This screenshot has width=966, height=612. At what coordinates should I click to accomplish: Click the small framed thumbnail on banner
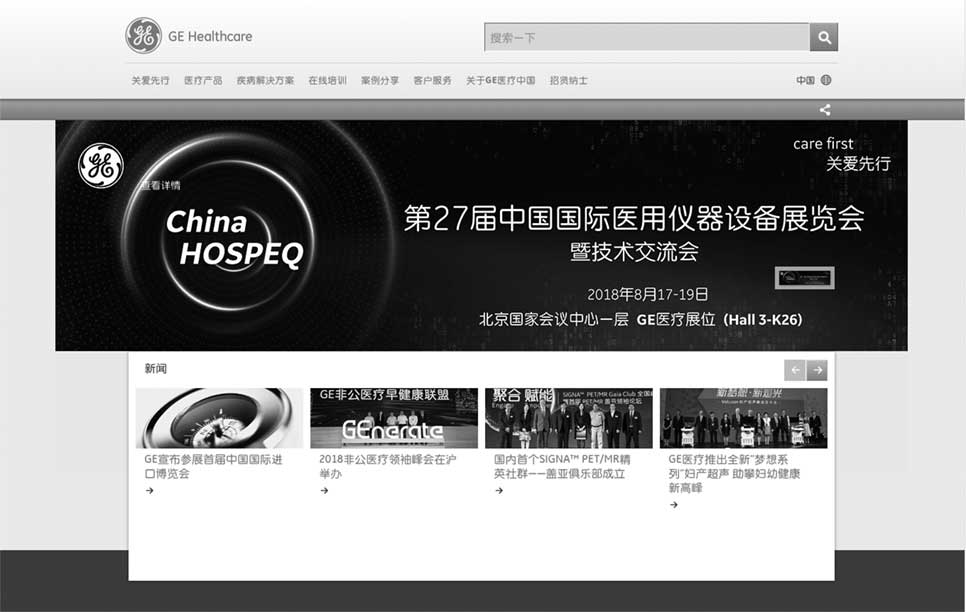pyautogui.click(x=805, y=277)
